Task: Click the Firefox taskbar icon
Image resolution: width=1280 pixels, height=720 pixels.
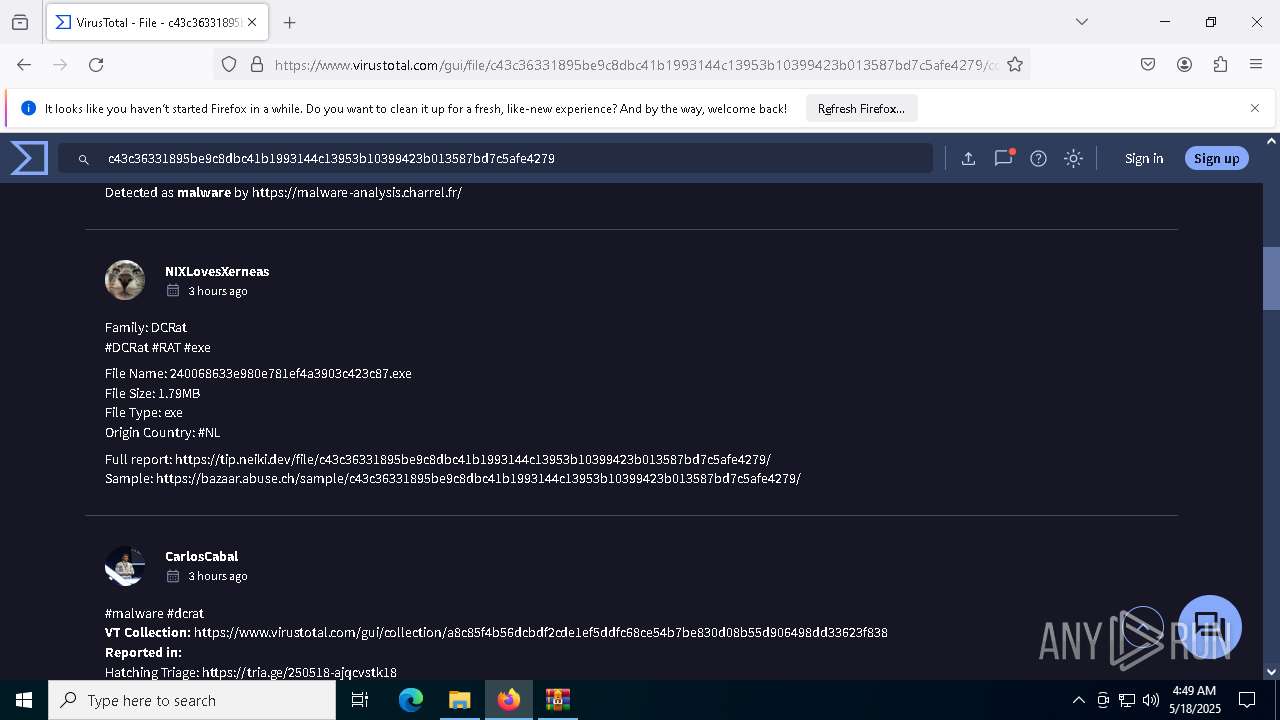Action: click(x=509, y=700)
